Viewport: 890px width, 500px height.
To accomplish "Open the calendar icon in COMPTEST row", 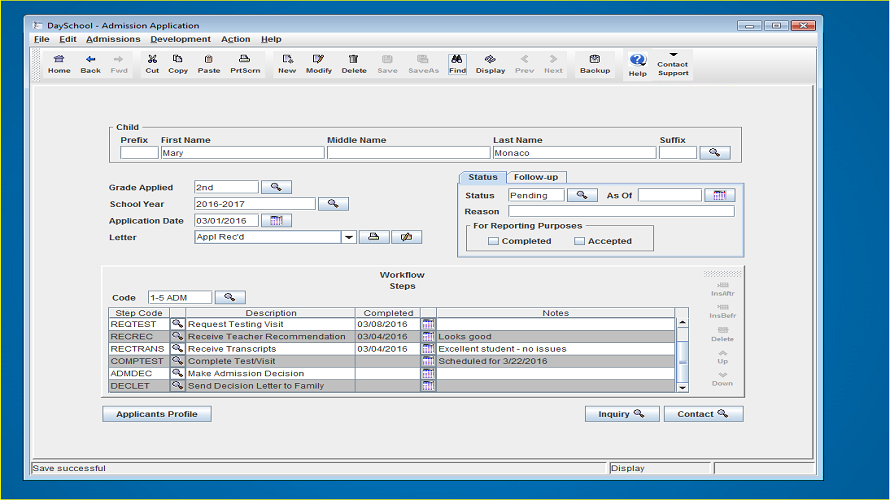I will (x=428, y=361).
